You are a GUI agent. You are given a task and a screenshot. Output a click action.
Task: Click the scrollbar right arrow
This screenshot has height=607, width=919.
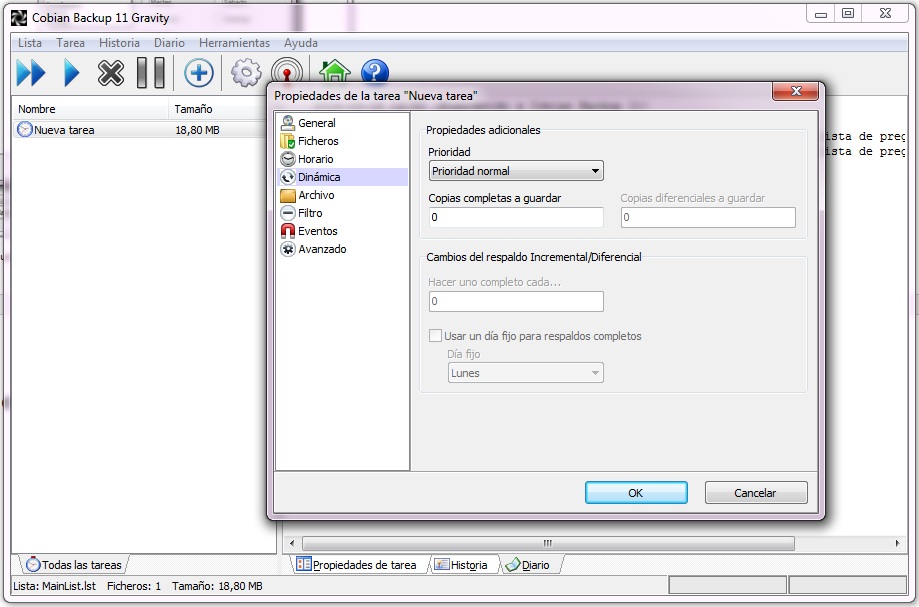point(897,543)
